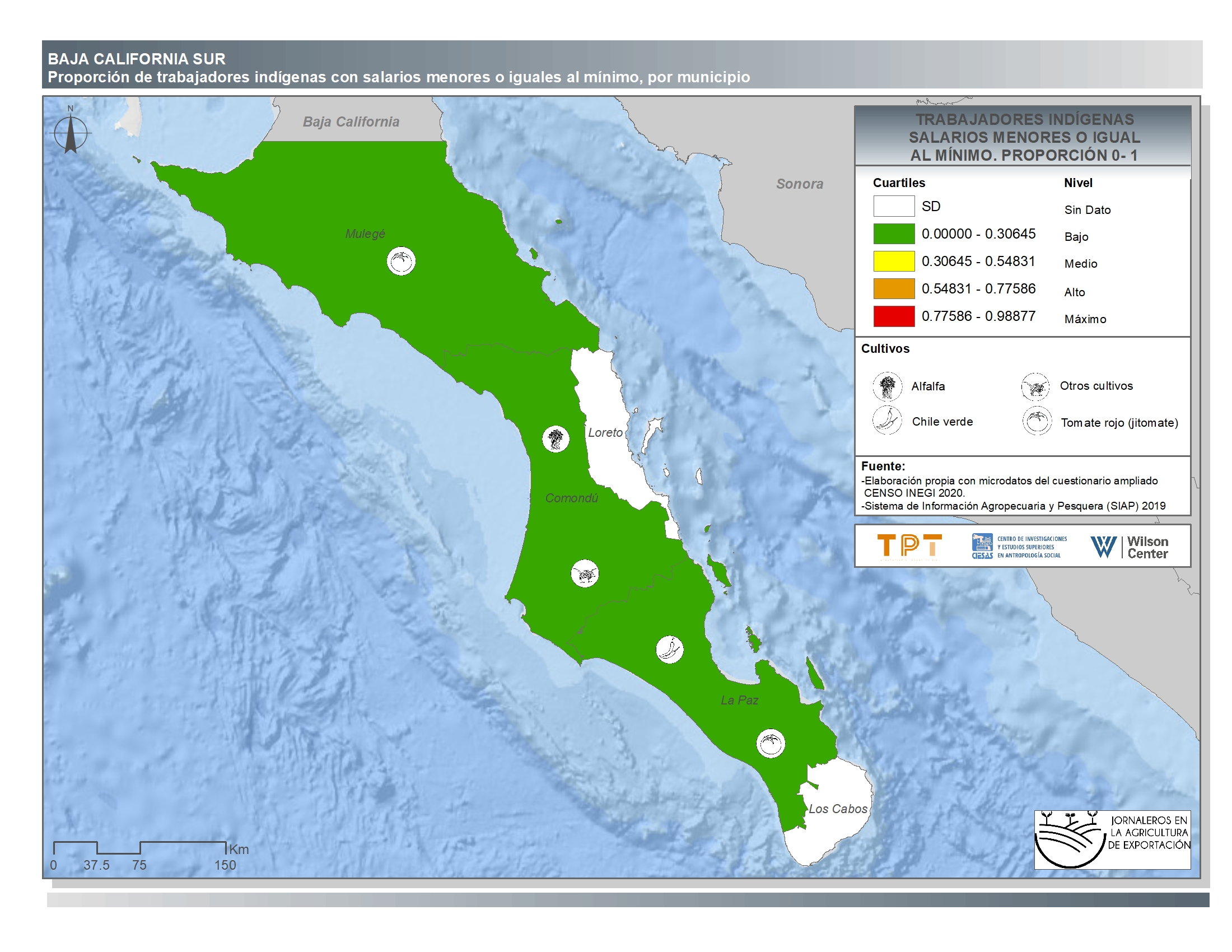1232x952 pixels.
Task: Click the green Bajo color swatch
Action: point(894,234)
